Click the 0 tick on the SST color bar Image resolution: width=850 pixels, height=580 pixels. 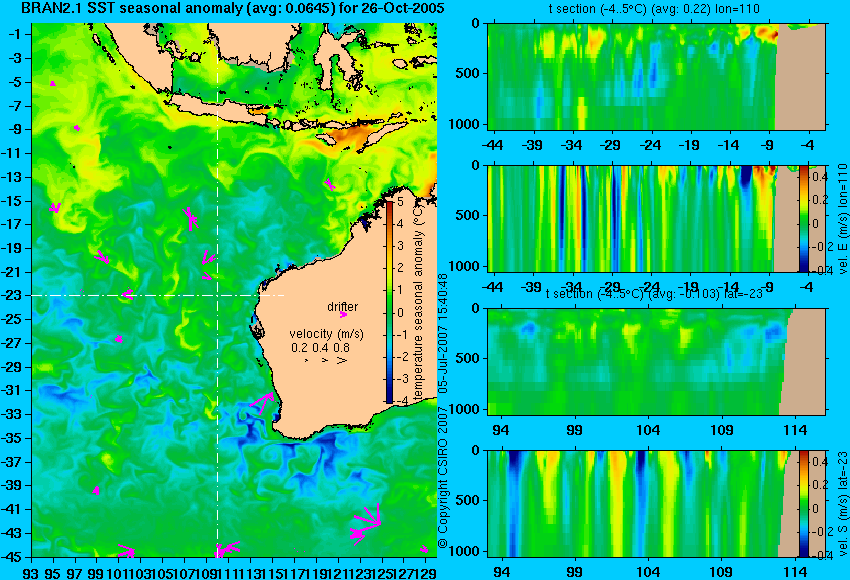point(400,313)
